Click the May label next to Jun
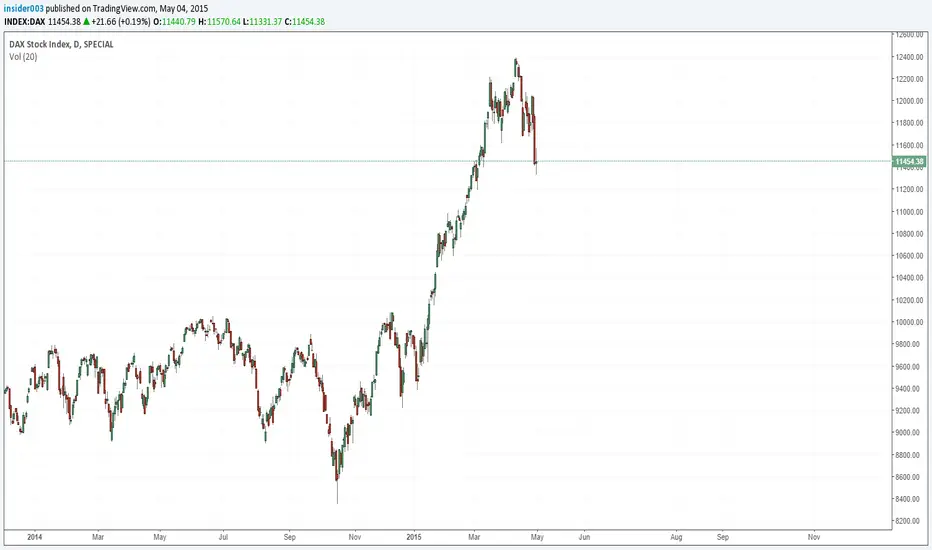Viewport: 932px width, 550px height. point(537,537)
